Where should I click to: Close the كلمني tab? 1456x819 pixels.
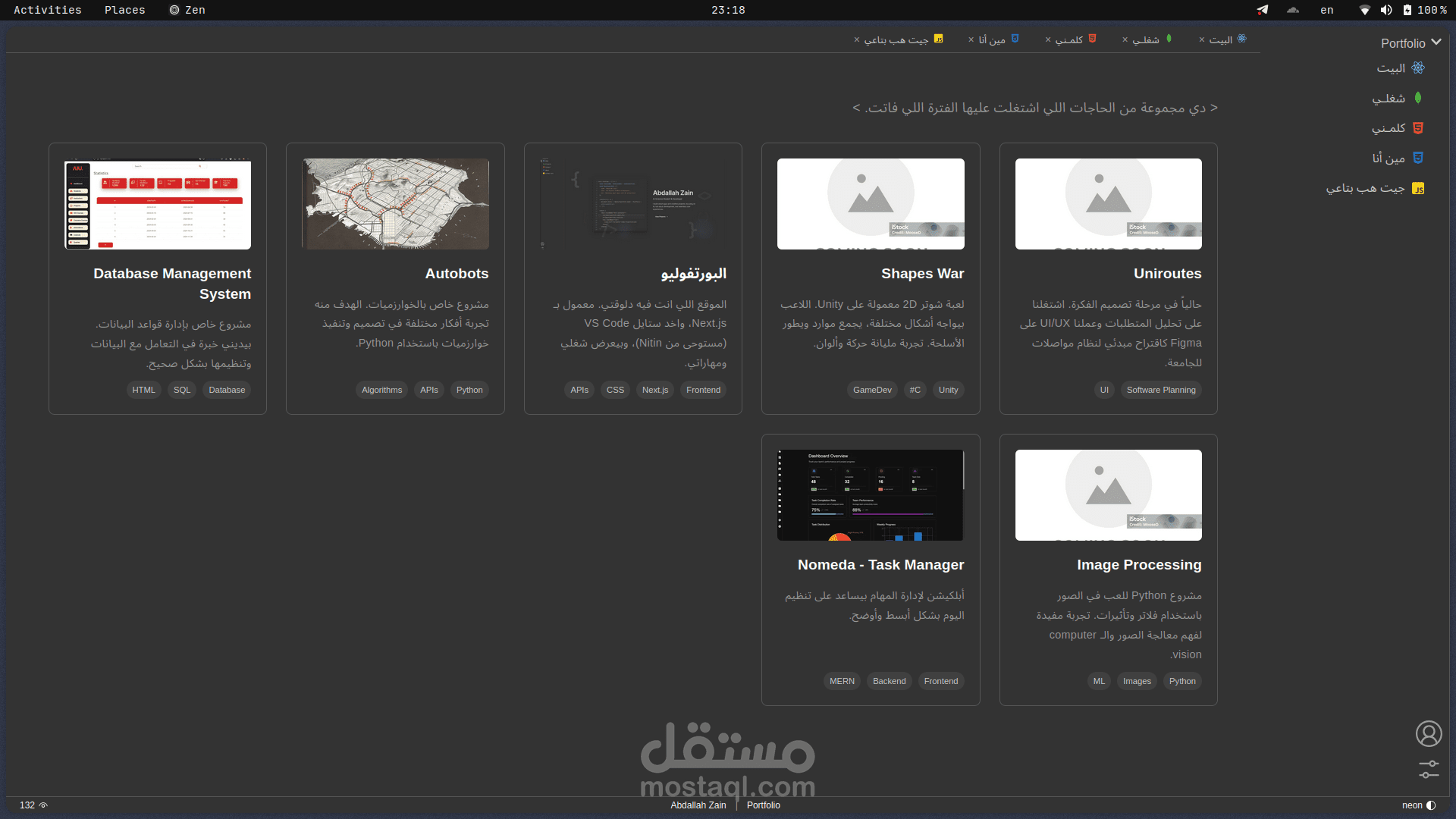click(x=1048, y=40)
